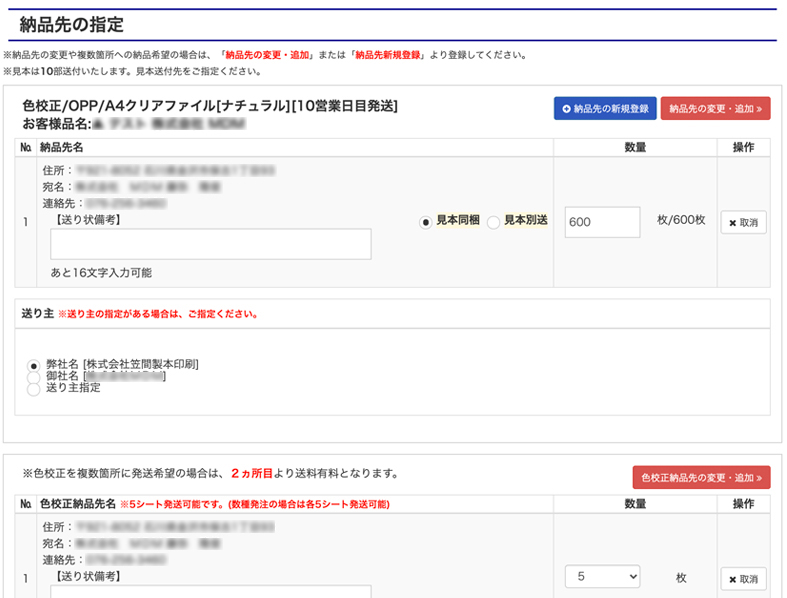Choose 御社名 as the sender
Viewport: 787px width, 598px height.
click(x=34, y=377)
